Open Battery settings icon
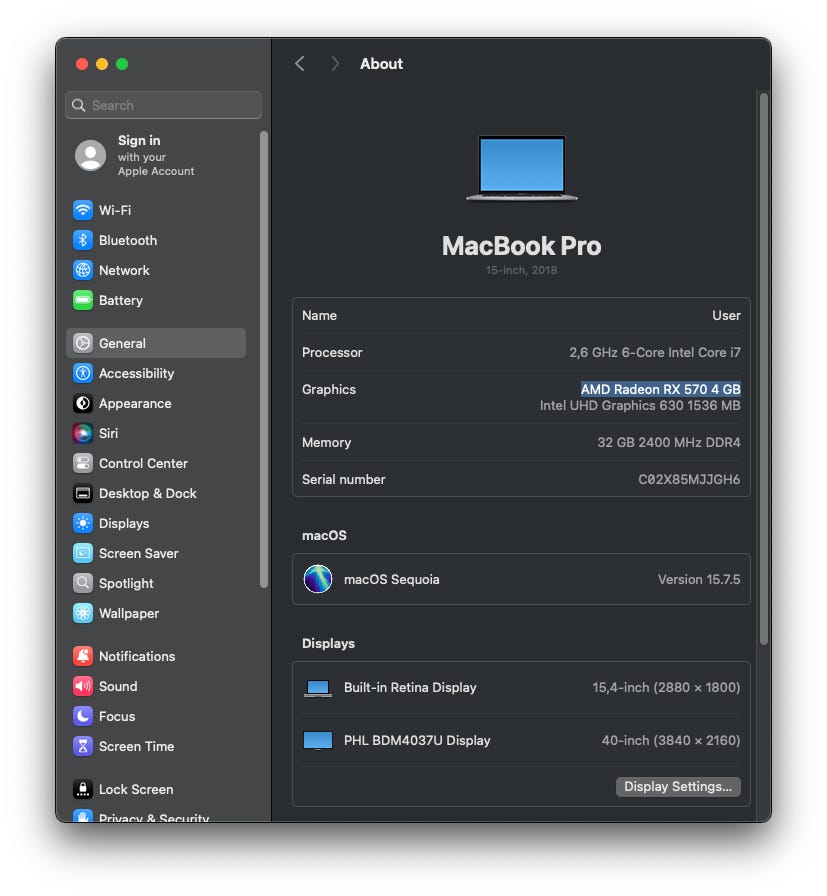The image size is (827, 896). click(x=83, y=301)
